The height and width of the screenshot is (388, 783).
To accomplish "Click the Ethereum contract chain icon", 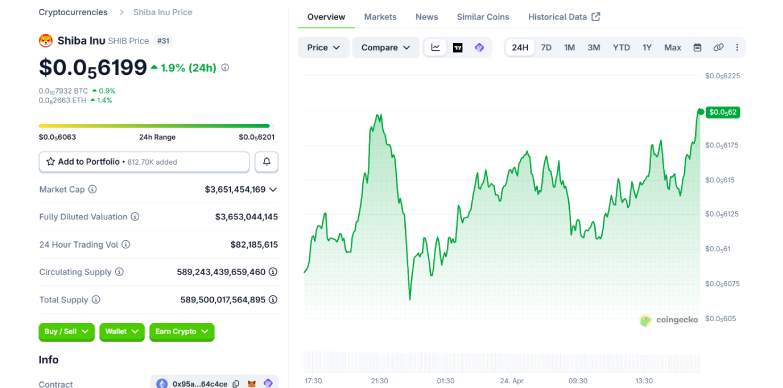I will [162, 384].
